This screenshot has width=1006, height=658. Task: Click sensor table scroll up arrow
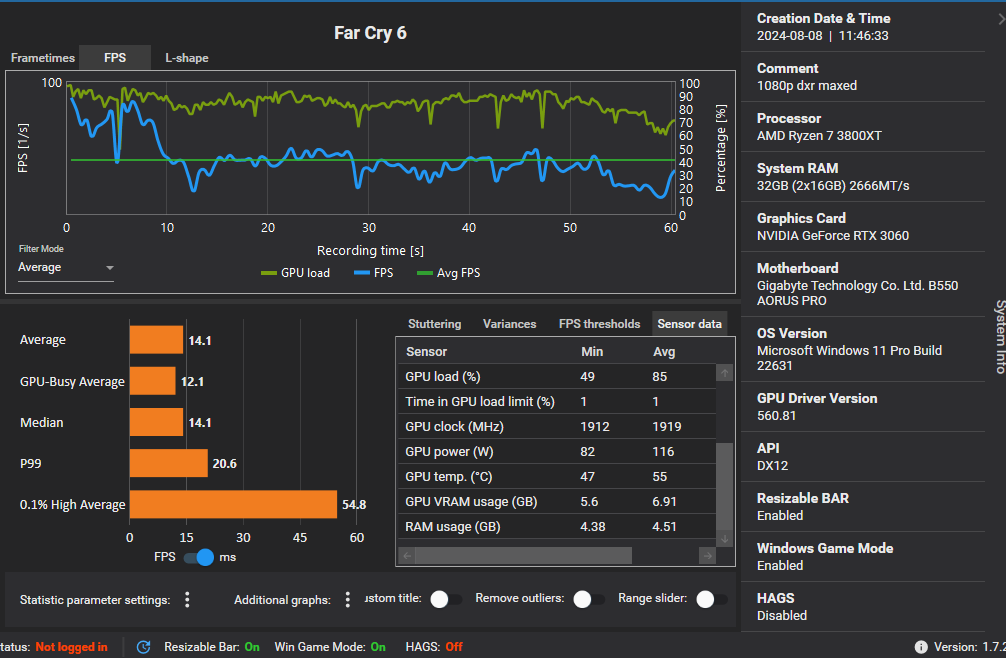pos(724,373)
